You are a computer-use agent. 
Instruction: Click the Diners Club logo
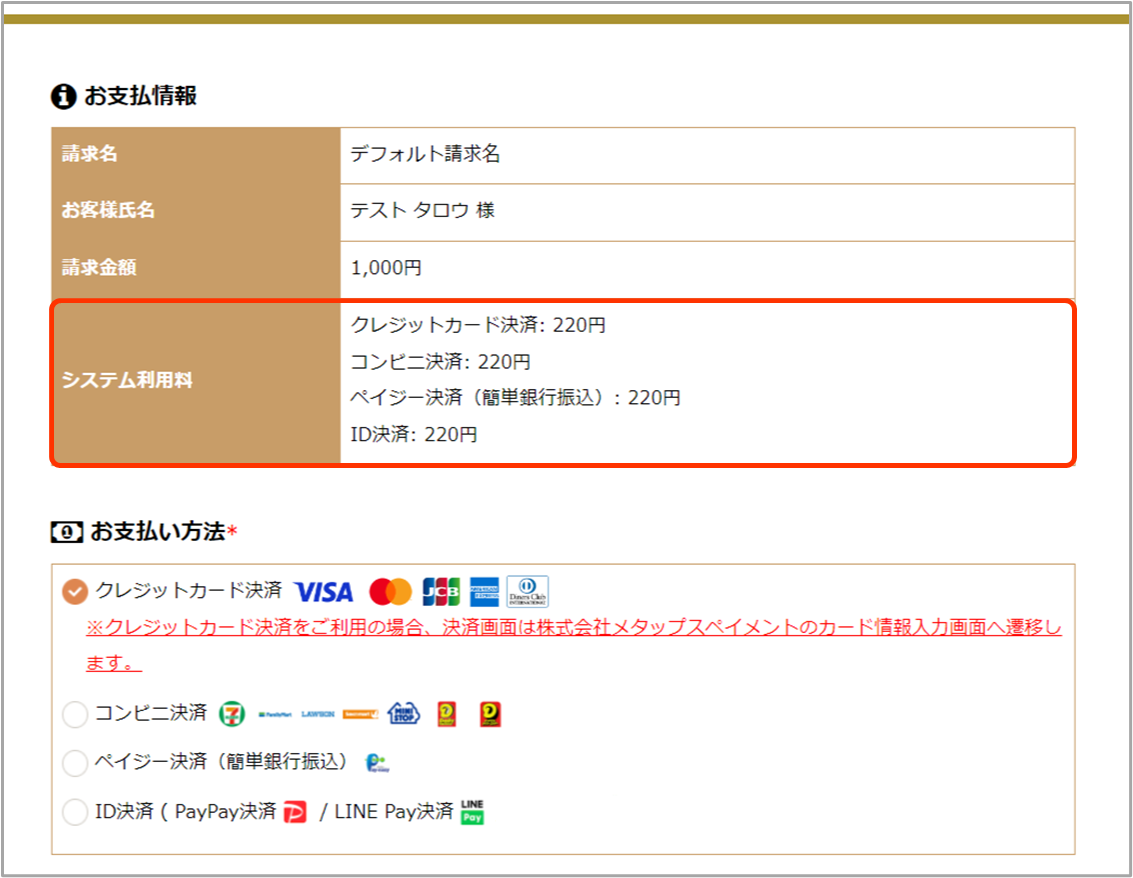527,592
